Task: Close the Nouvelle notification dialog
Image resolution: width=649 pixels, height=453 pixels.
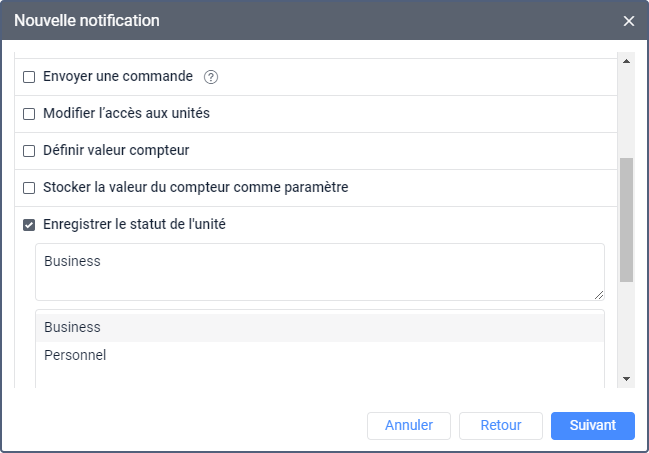Action: [629, 21]
